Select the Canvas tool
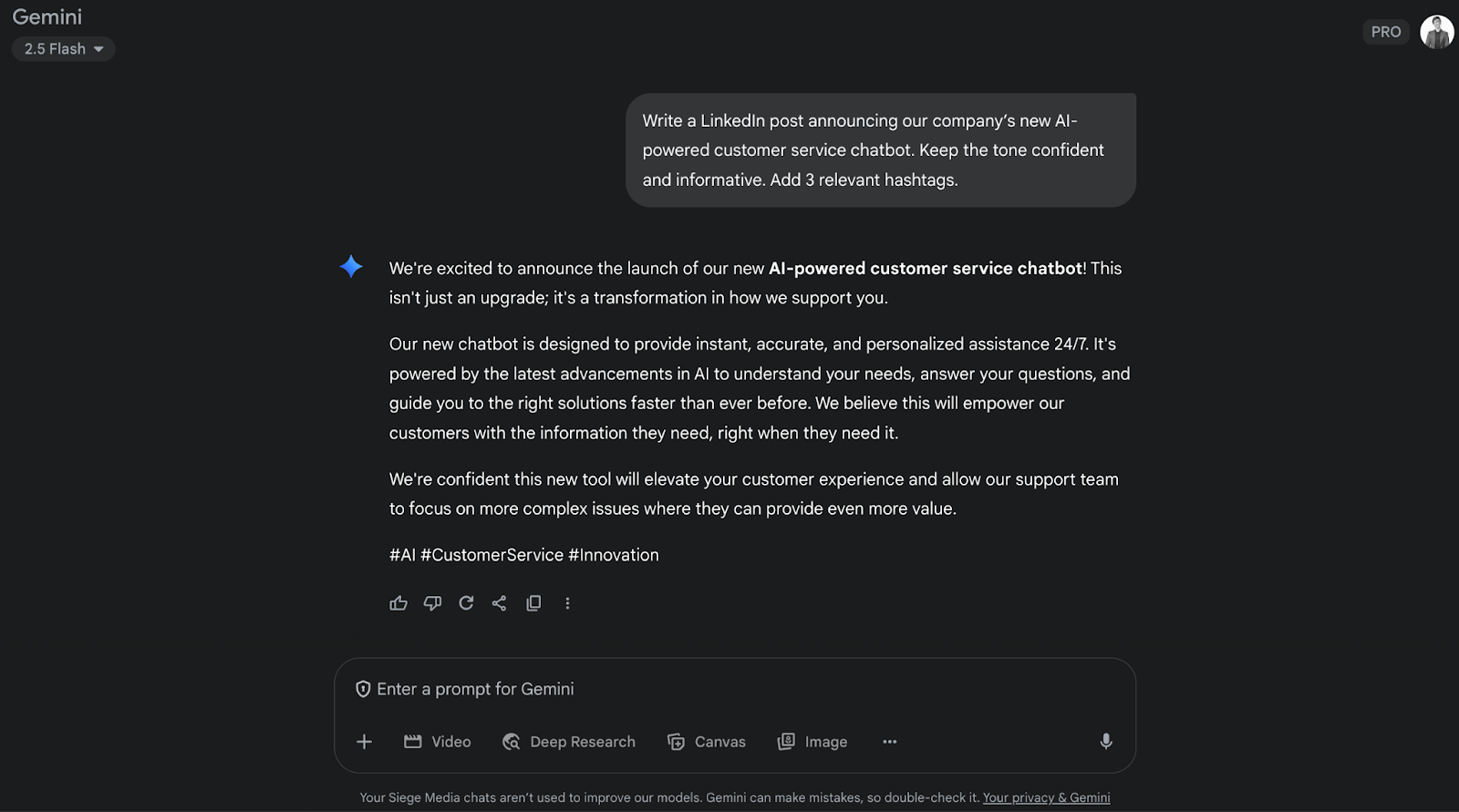 707,742
